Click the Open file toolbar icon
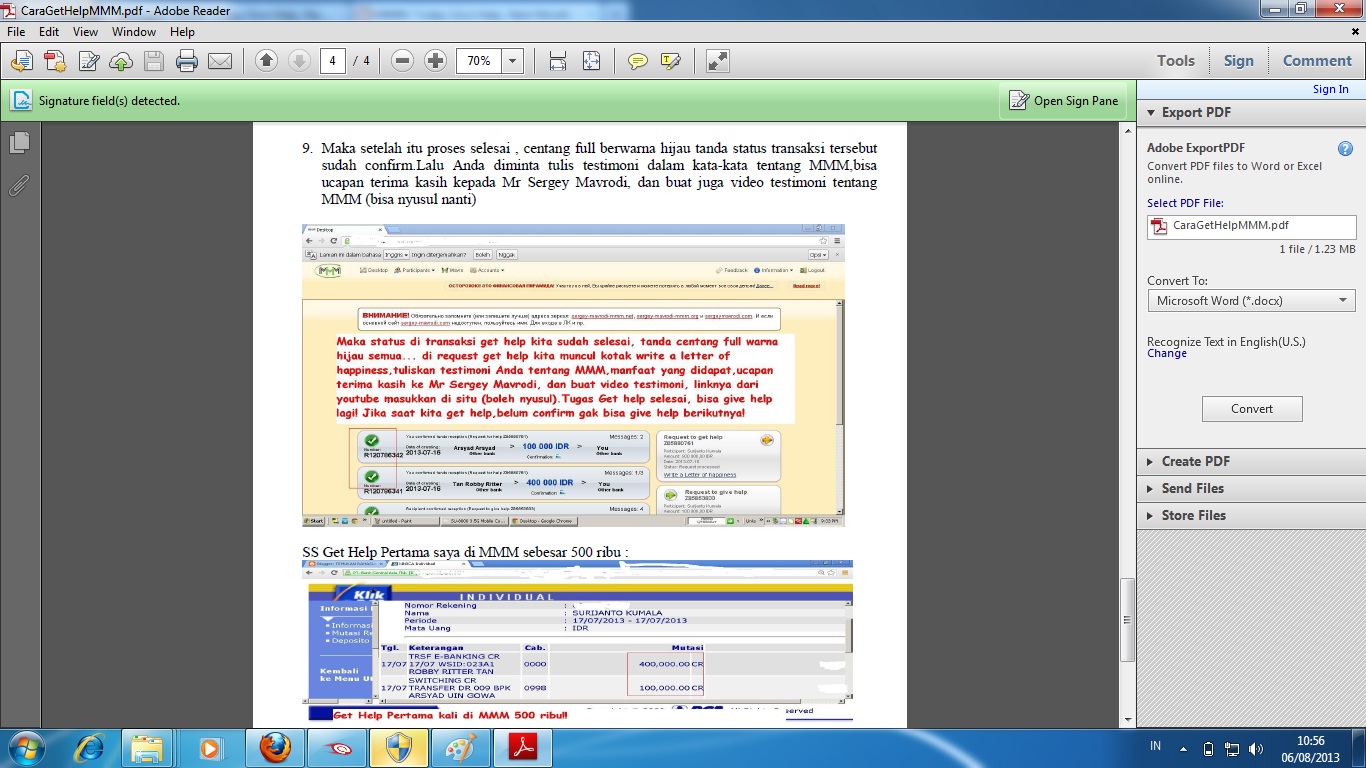Viewport: 1366px width, 768px height. (x=21, y=61)
